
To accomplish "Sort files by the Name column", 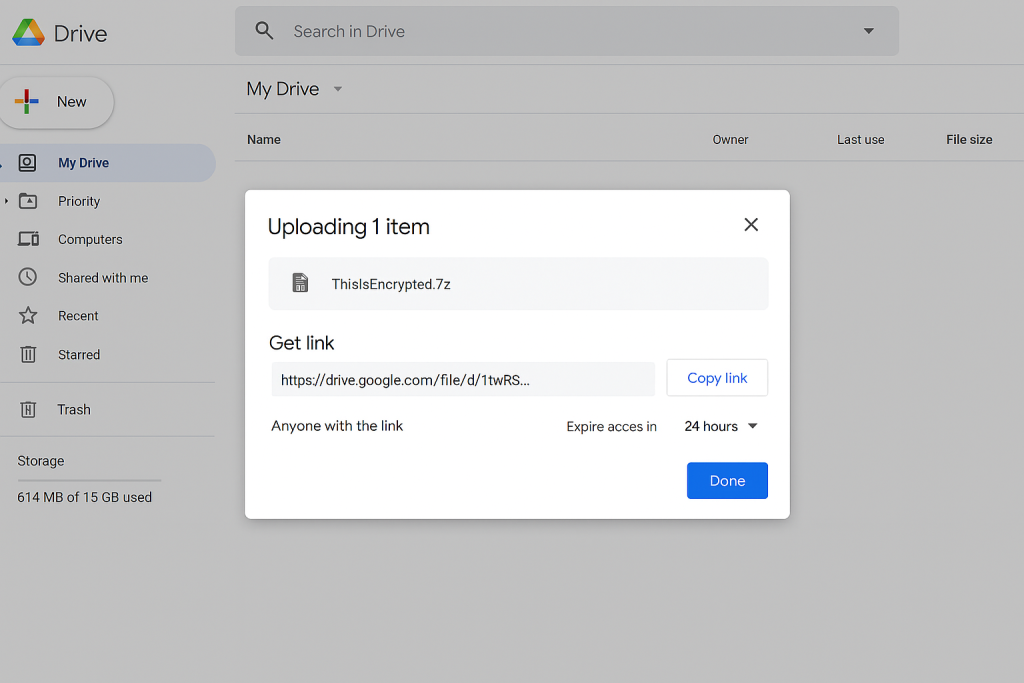I will coord(263,139).
